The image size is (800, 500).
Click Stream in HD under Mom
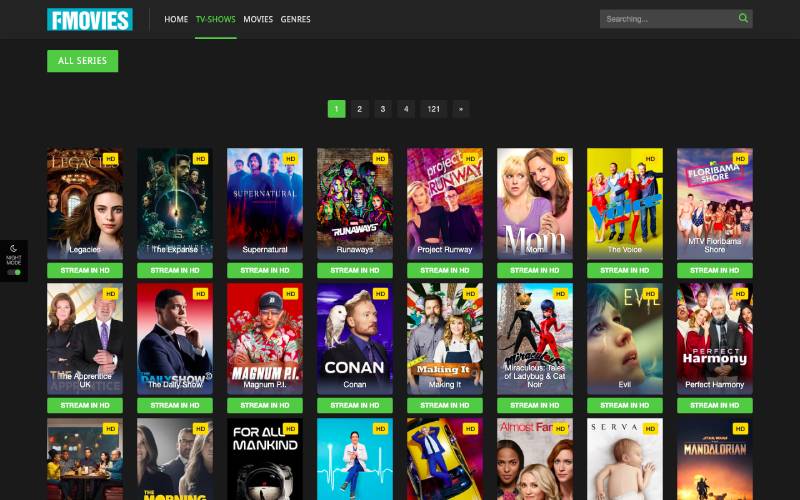click(x=535, y=270)
